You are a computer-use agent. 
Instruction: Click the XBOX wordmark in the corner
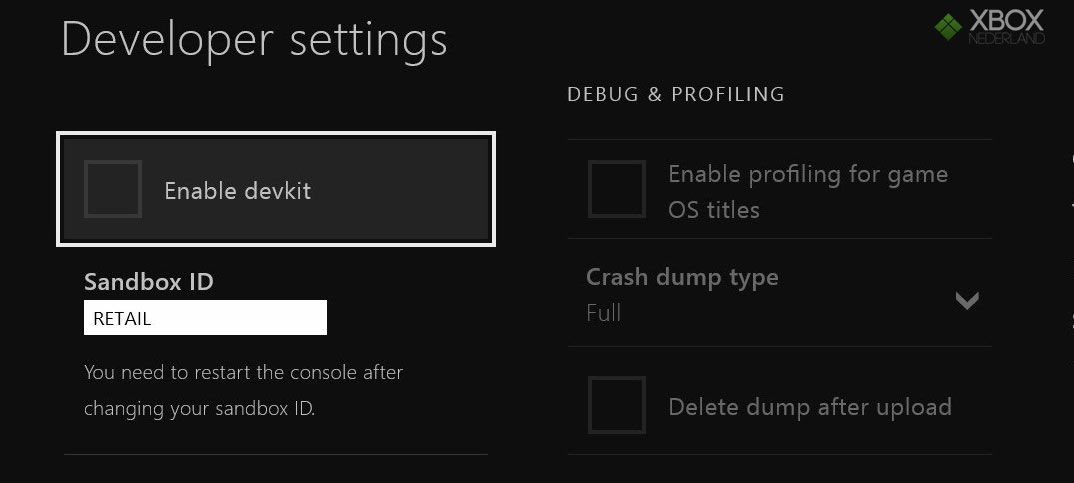[x=1006, y=20]
